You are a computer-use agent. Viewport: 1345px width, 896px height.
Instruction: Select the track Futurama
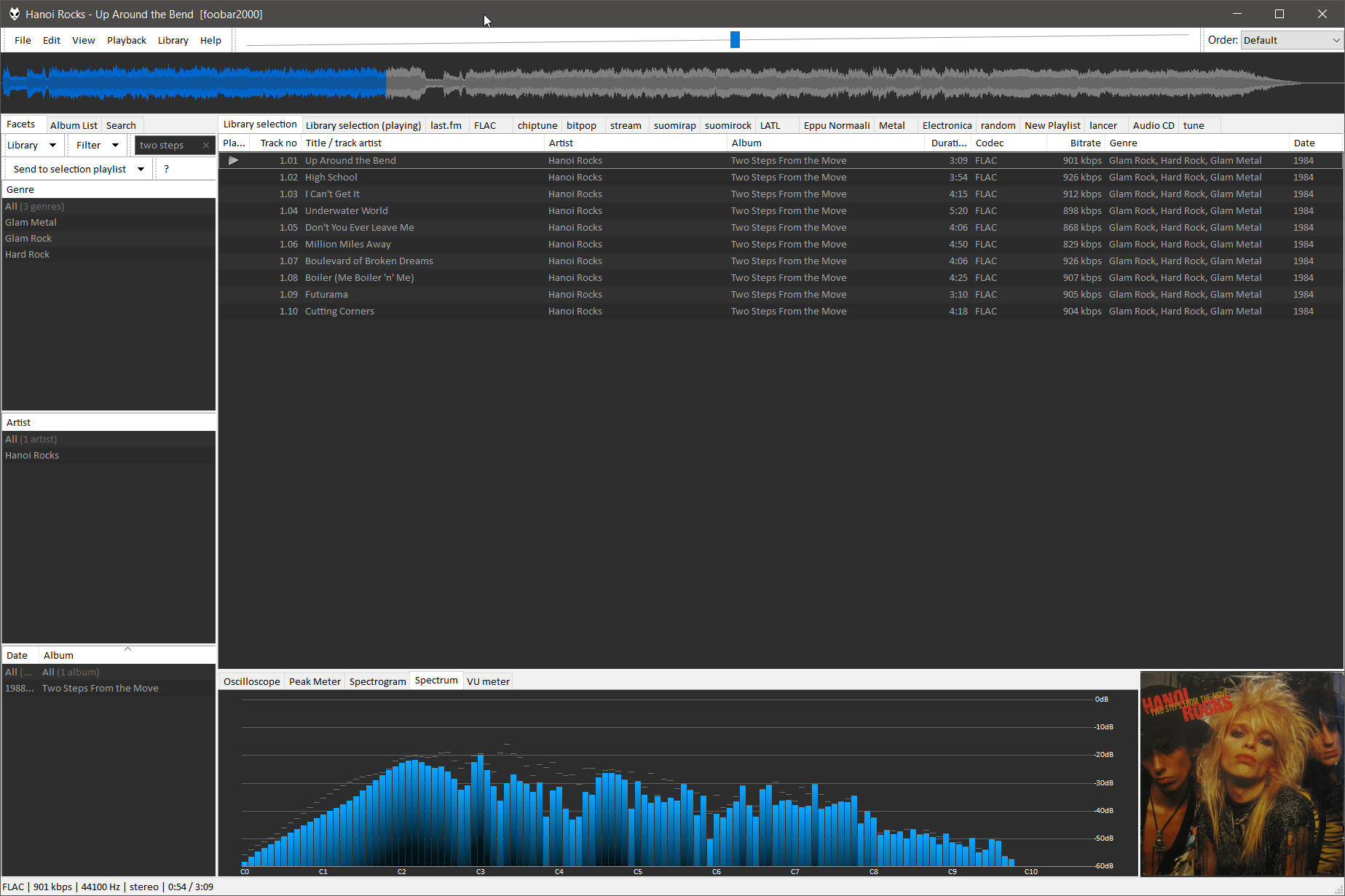[781, 295]
